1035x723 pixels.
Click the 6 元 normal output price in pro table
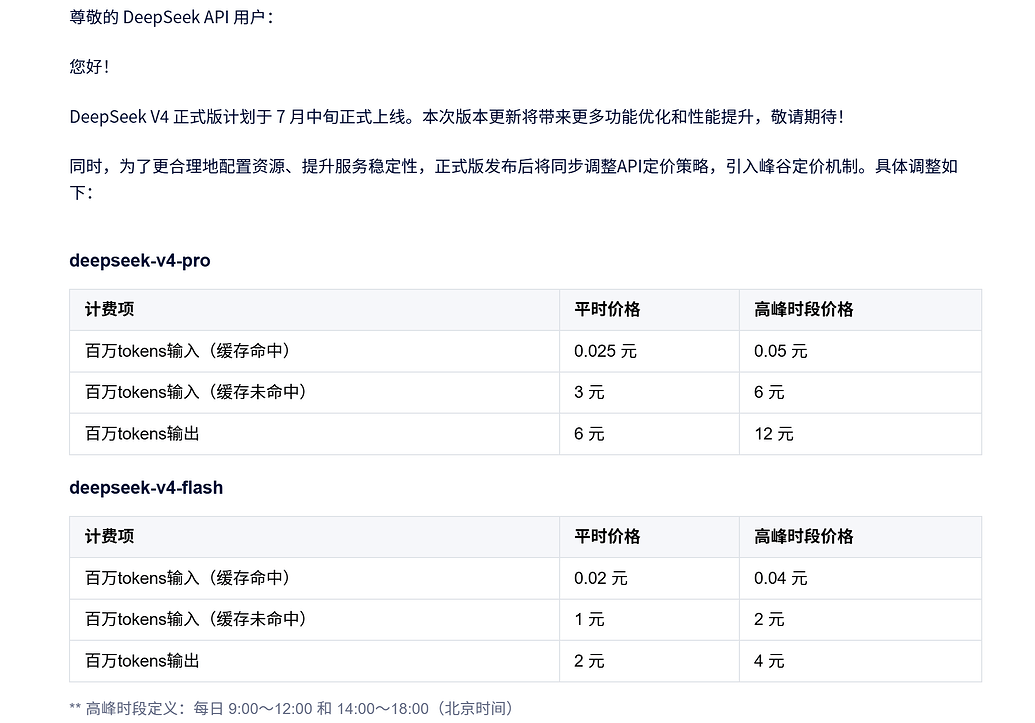click(x=589, y=434)
